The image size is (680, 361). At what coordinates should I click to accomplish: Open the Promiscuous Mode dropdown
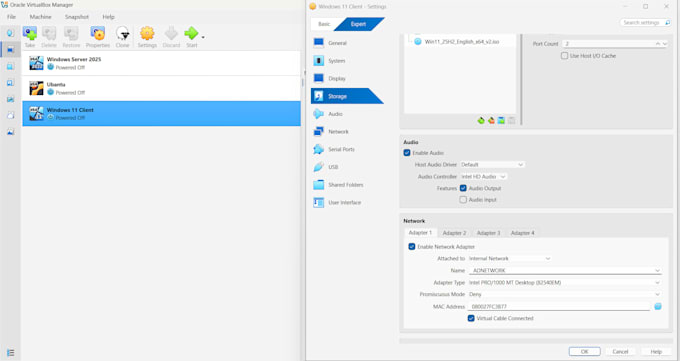pyautogui.click(x=565, y=294)
